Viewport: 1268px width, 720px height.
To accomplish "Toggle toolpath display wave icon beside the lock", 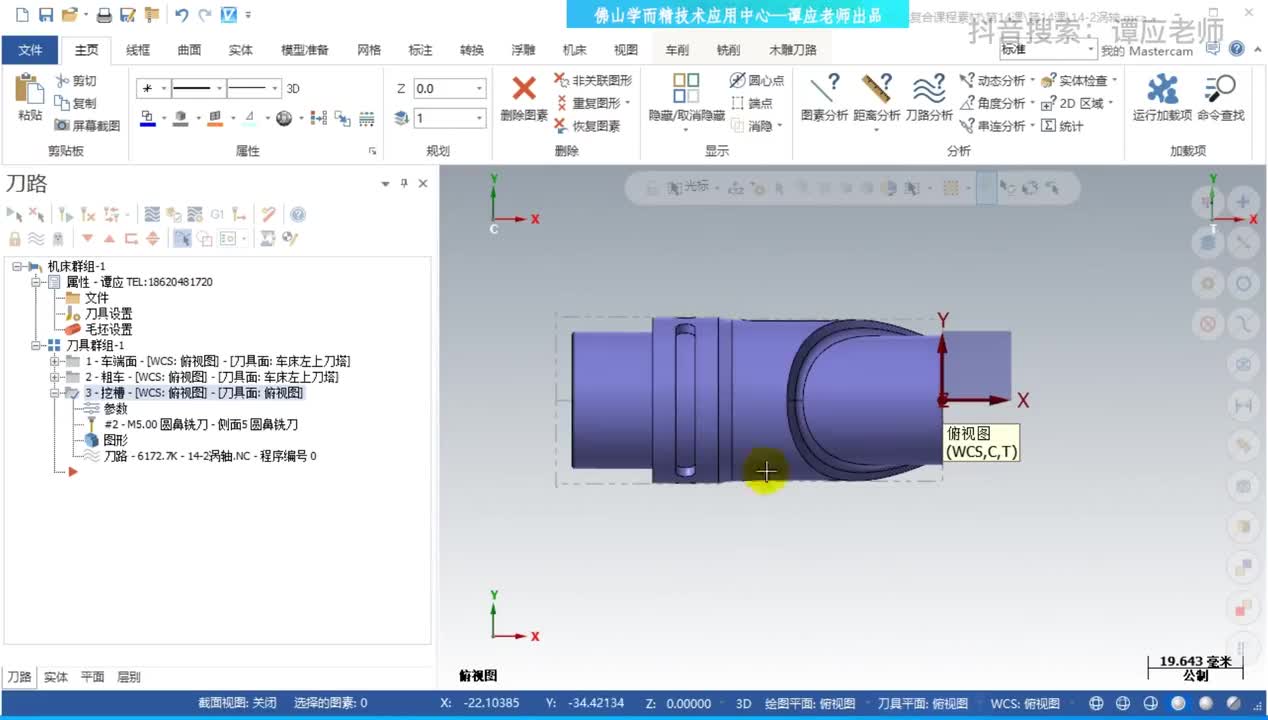I will [x=36, y=238].
